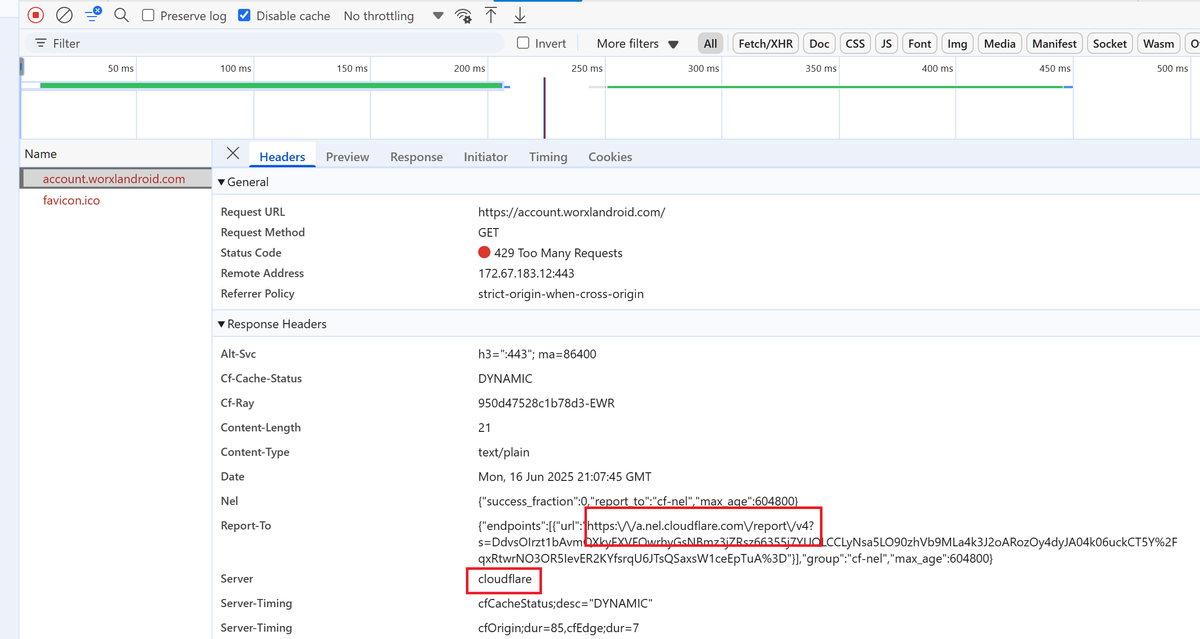1200x639 pixels.
Task: Filter requests by Fetch/XHR type
Action: pyautogui.click(x=765, y=44)
